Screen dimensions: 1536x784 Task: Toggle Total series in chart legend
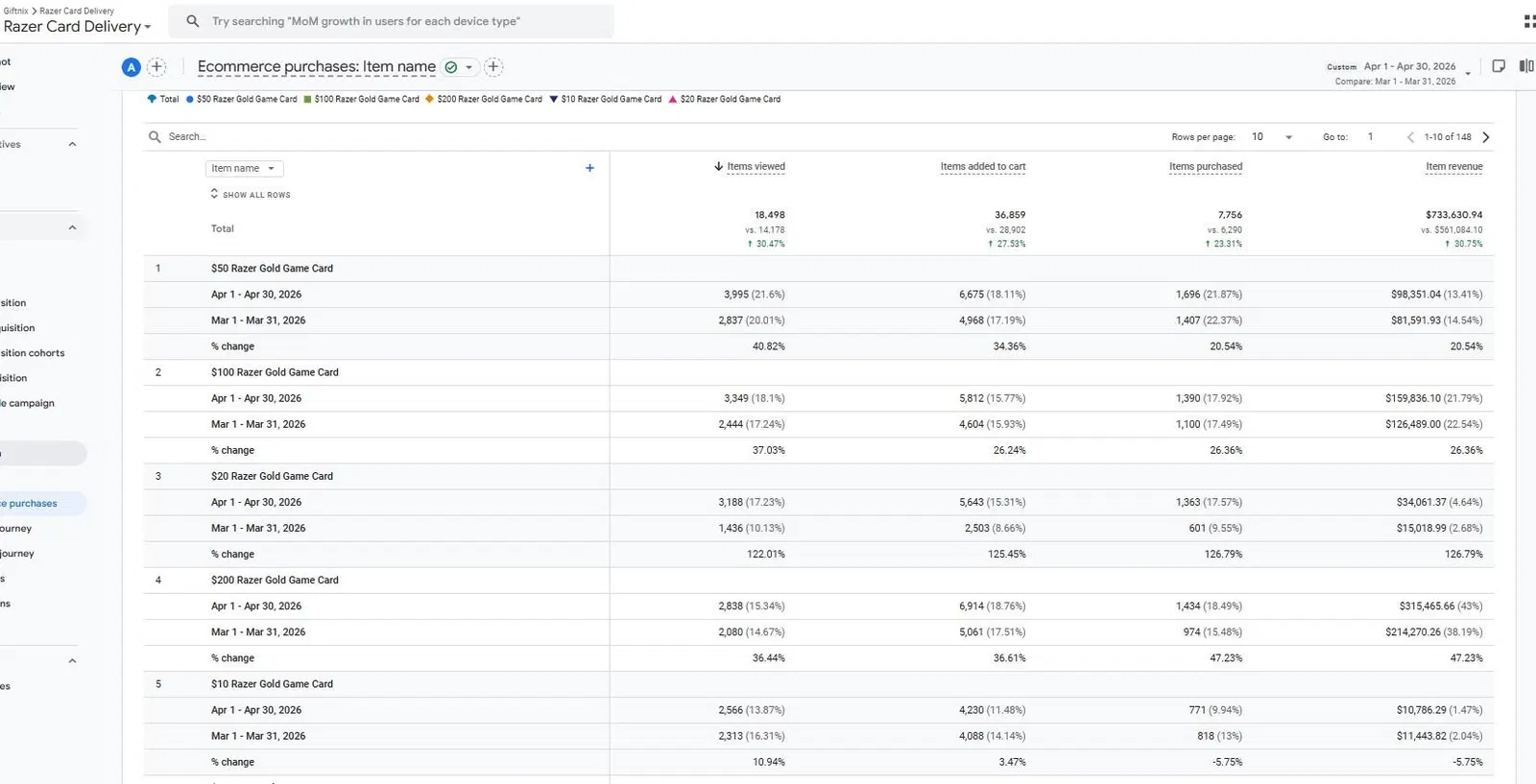coord(163,99)
